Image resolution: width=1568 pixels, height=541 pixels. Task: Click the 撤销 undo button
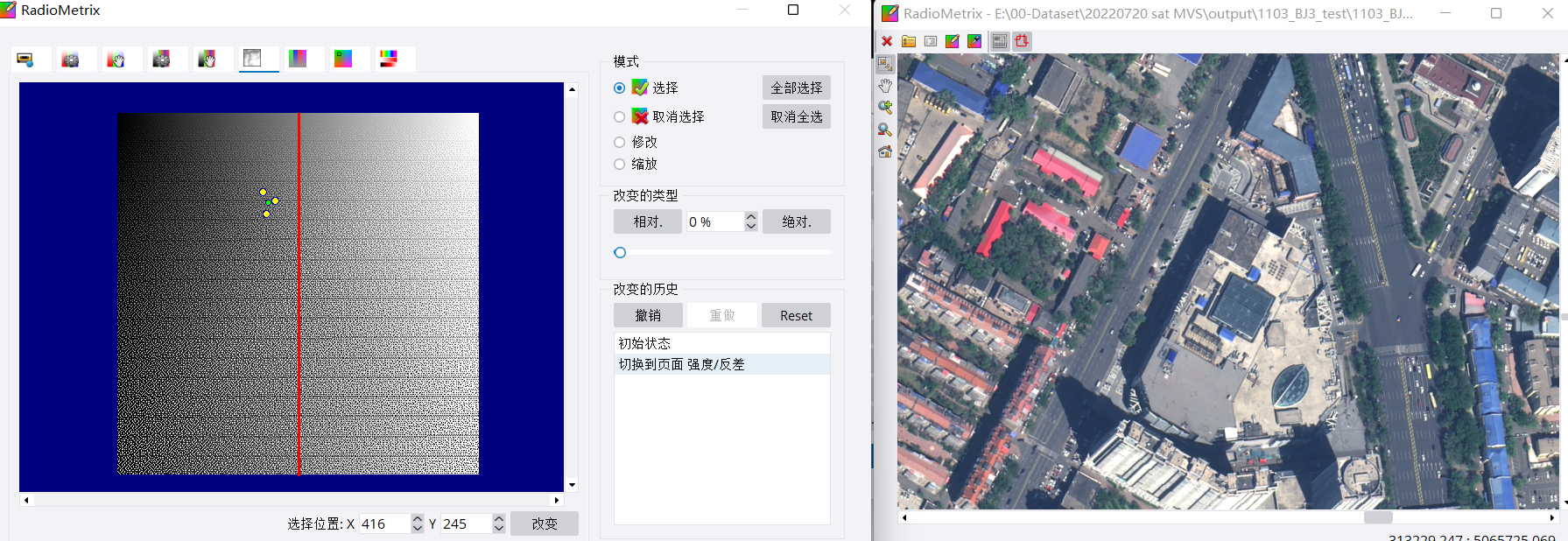click(648, 315)
